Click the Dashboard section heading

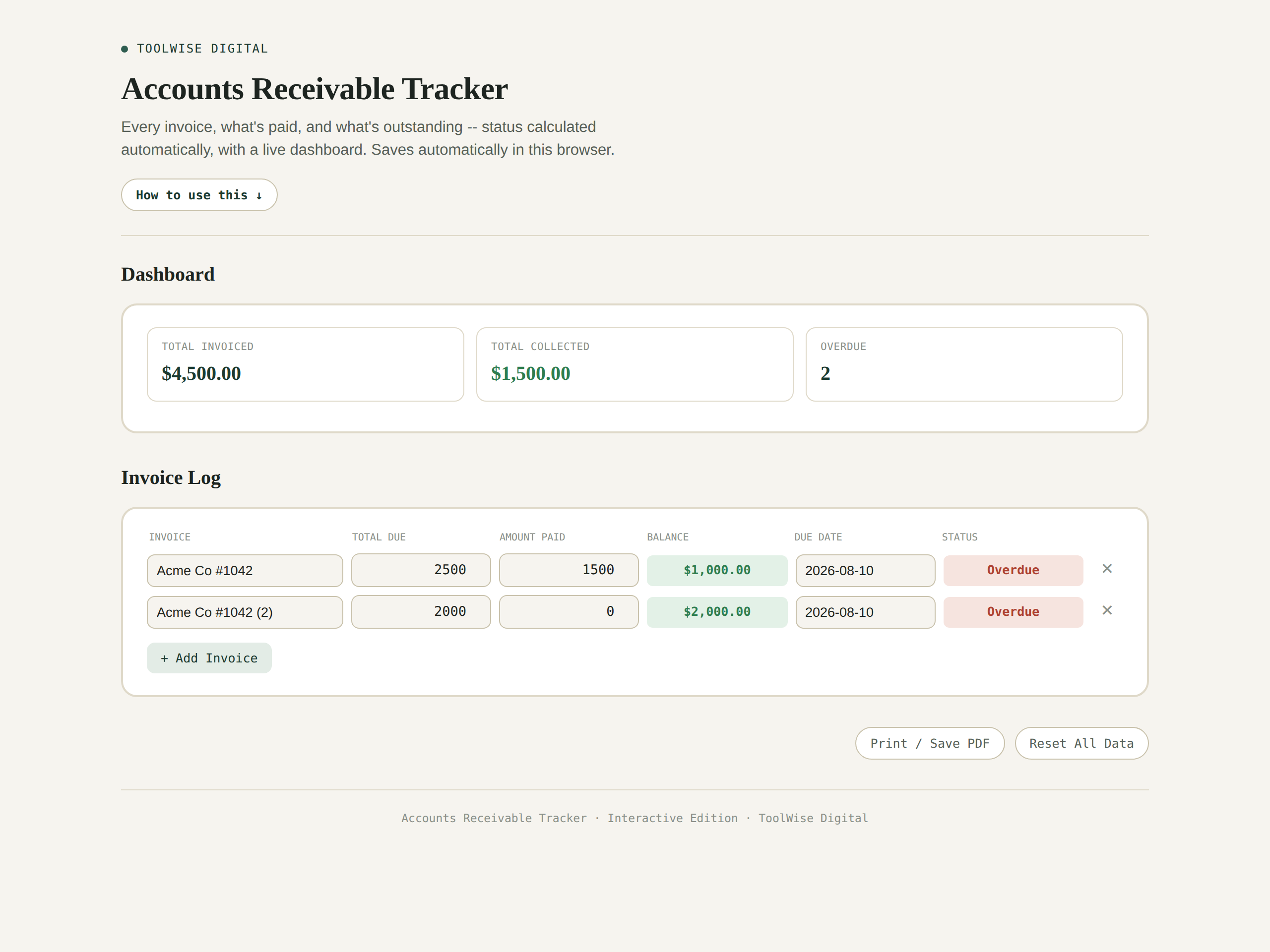point(168,274)
